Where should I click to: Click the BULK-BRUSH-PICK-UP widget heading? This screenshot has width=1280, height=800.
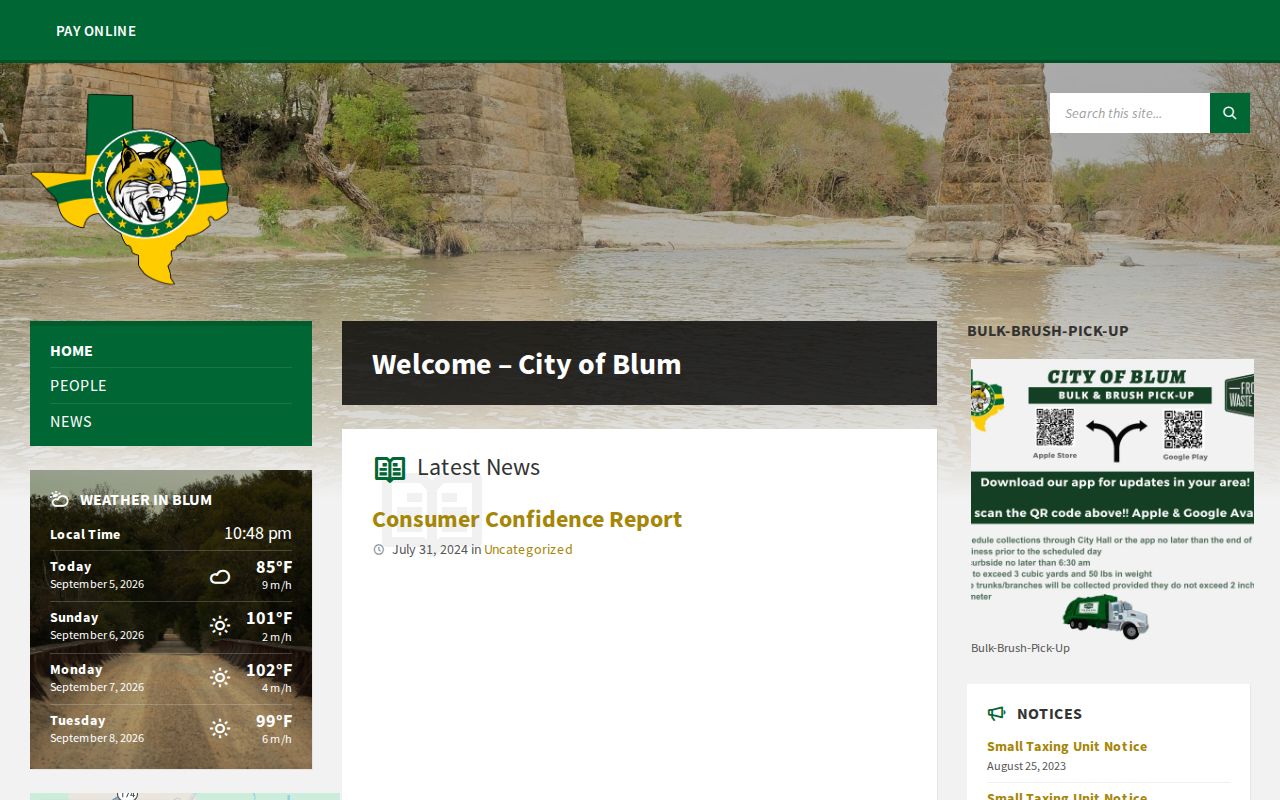coord(1048,331)
